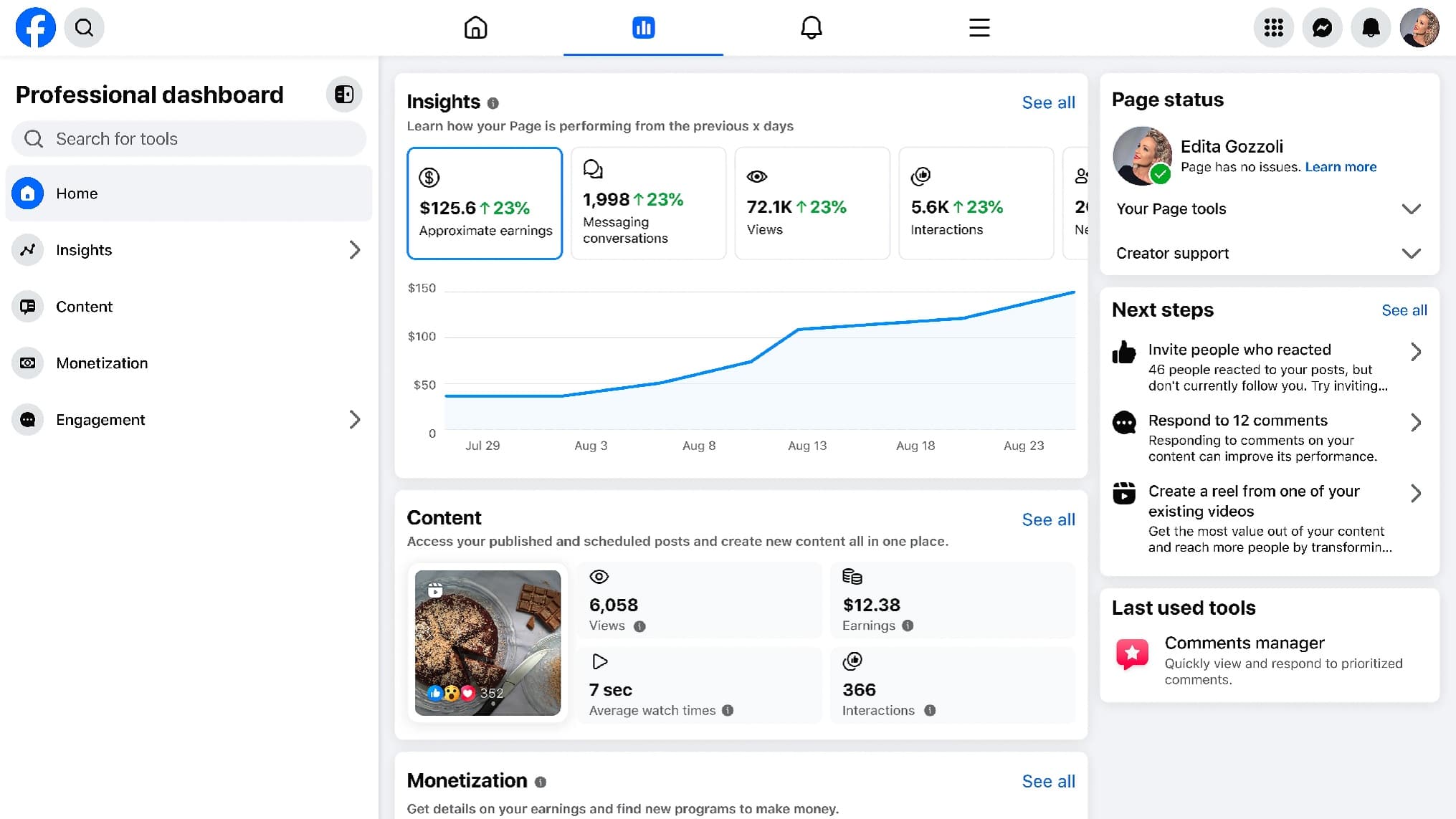Expand the Creator support section
The width and height of the screenshot is (1456, 819).
tap(1411, 254)
